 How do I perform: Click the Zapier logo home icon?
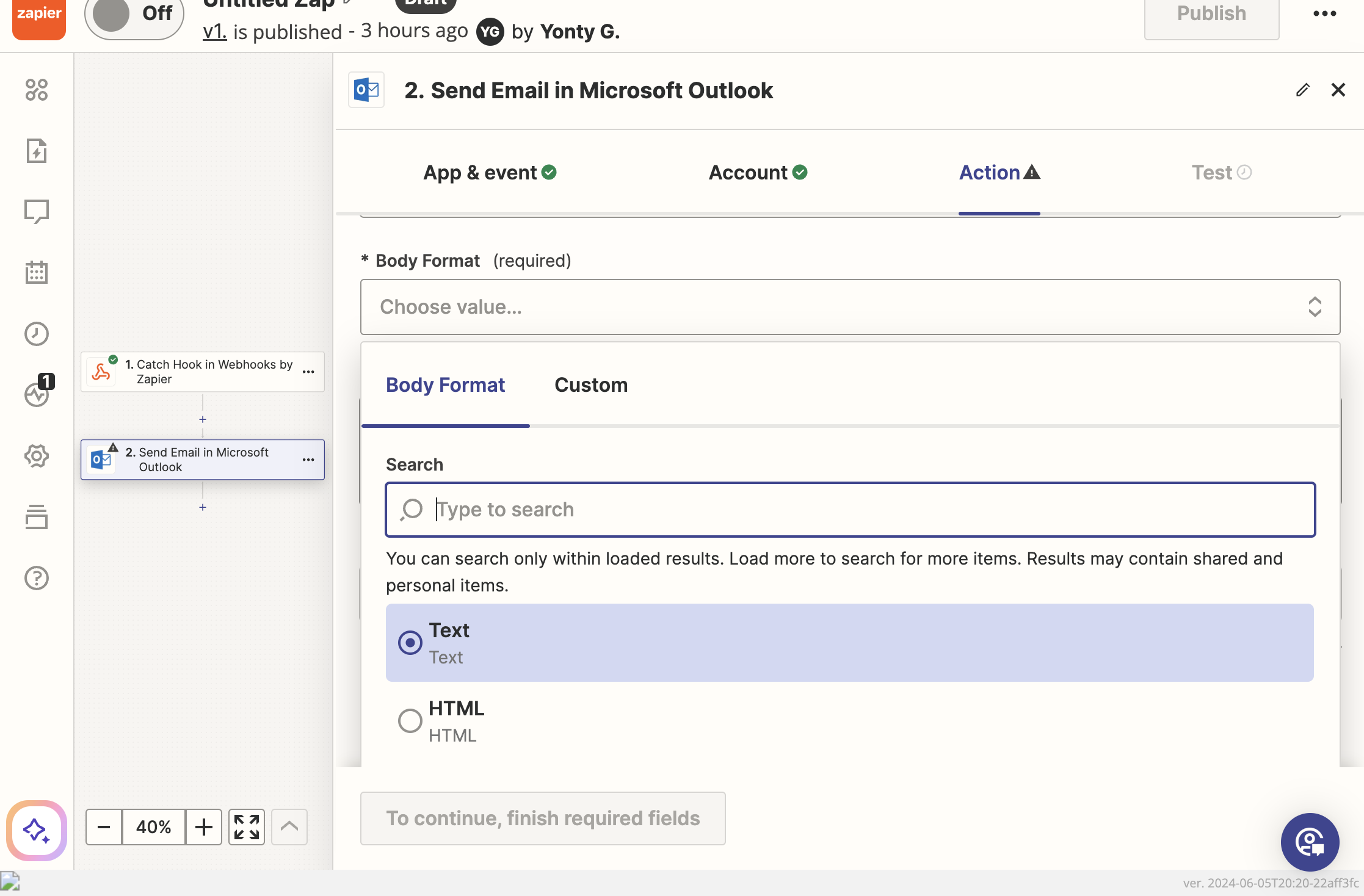click(x=39, y=18)
